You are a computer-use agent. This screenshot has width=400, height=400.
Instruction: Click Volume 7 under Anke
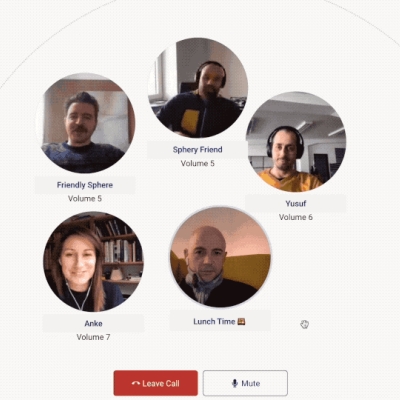[93, 337]
